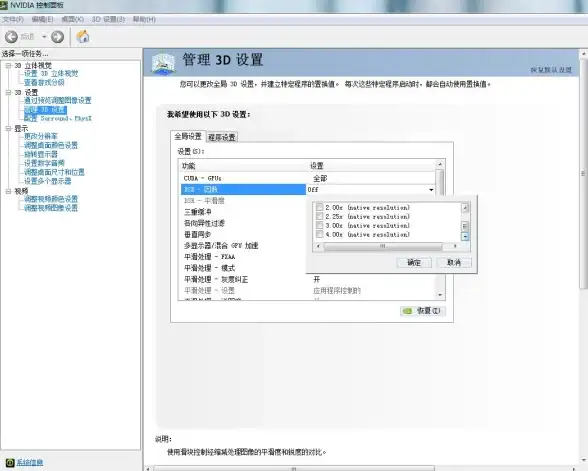Open the 编辑(E) menu
Image resolution: width=588 pixels, height=471 pixels.
coord(42,19)
